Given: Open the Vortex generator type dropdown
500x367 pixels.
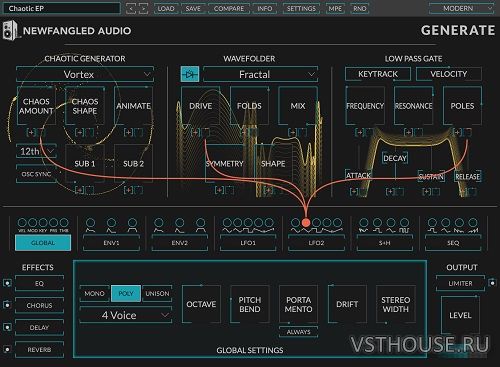Looking at the screenshot, I should point(85,74).
